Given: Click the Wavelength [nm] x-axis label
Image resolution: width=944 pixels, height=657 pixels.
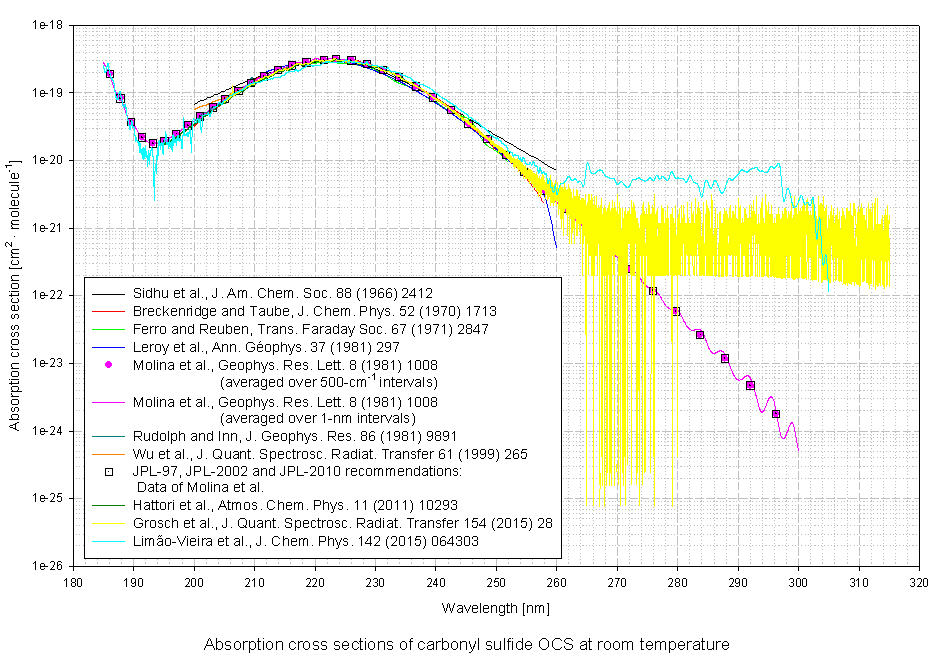Looking at the screenshot, I should click(x=496, y=608).
